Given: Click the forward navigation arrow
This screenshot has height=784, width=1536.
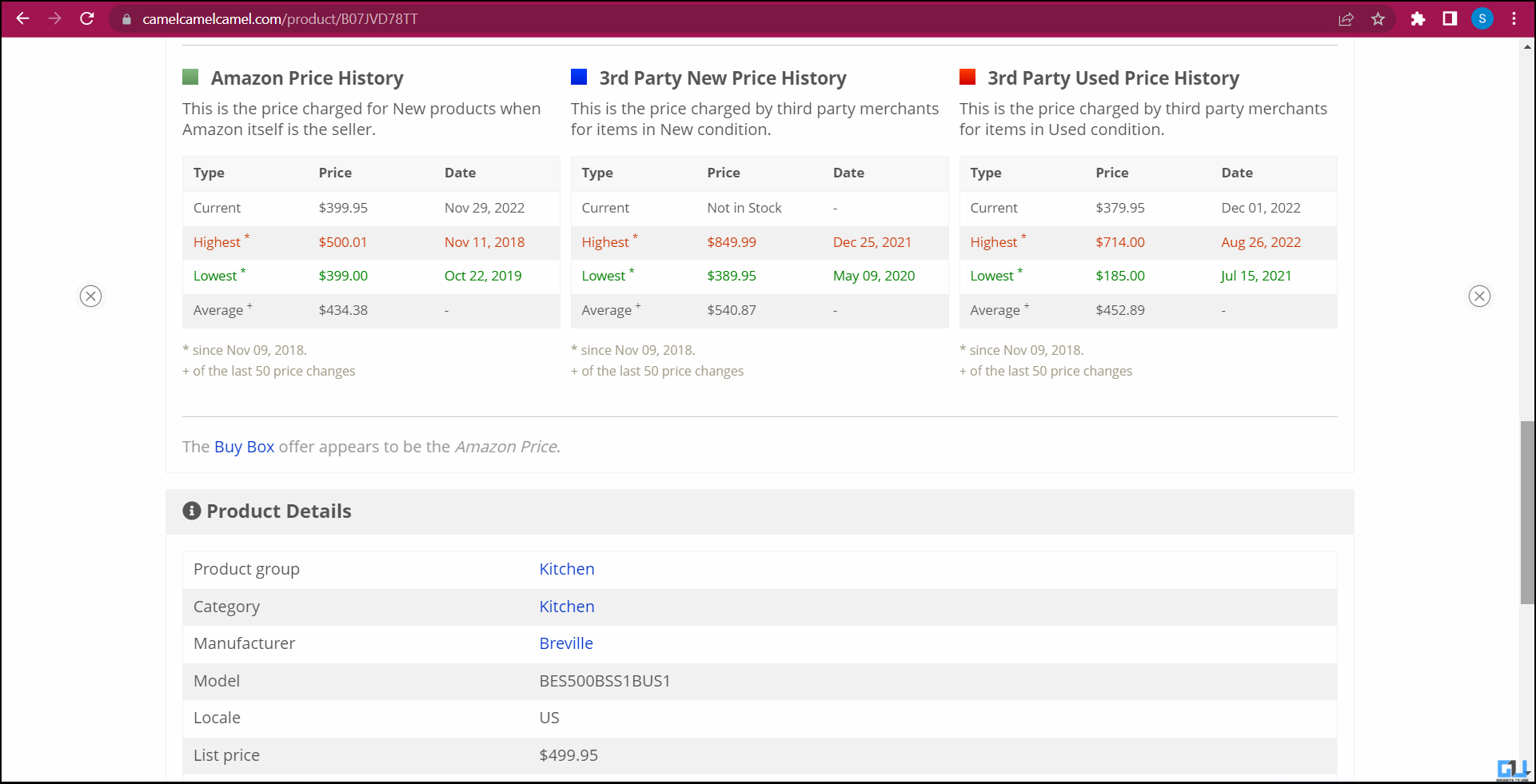Looking at the screenshot, I should click(54, 18).
